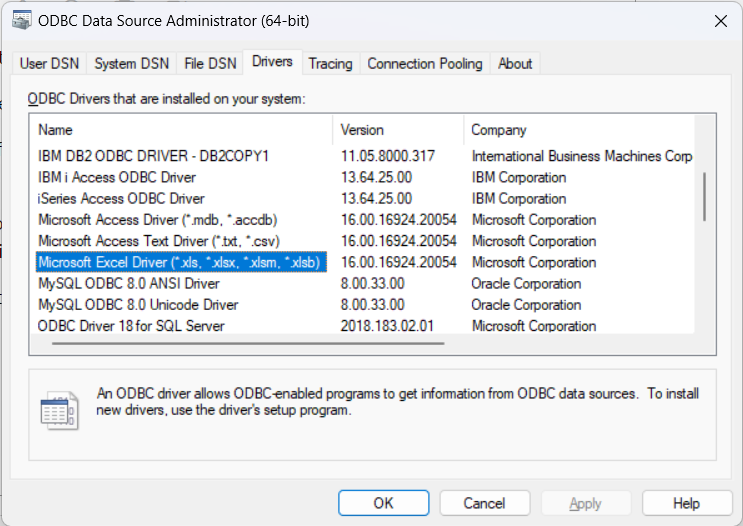Click the Version column header
Image resolution: width=743 pixels, height=526 pixels.
(397, 130)
